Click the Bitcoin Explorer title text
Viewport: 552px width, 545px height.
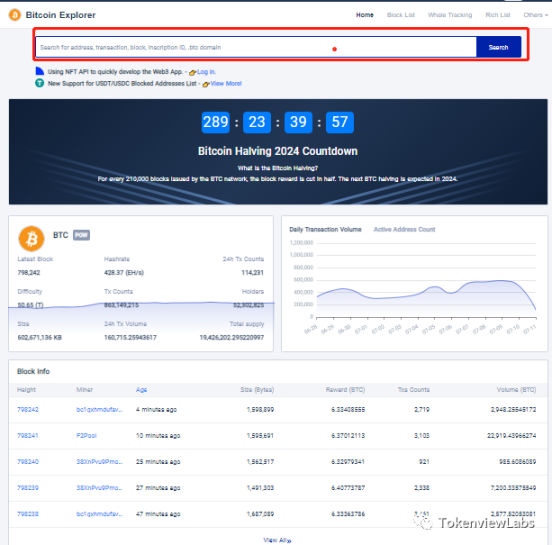click(x=61, y=15)
